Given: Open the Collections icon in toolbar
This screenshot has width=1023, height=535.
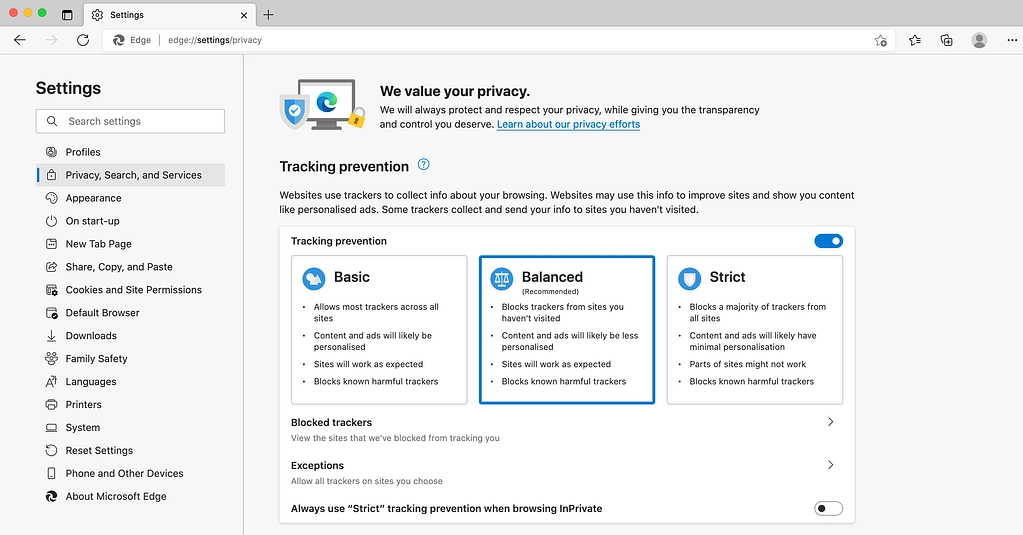Looking at the screenshot, I should click(x=947, y=40).
